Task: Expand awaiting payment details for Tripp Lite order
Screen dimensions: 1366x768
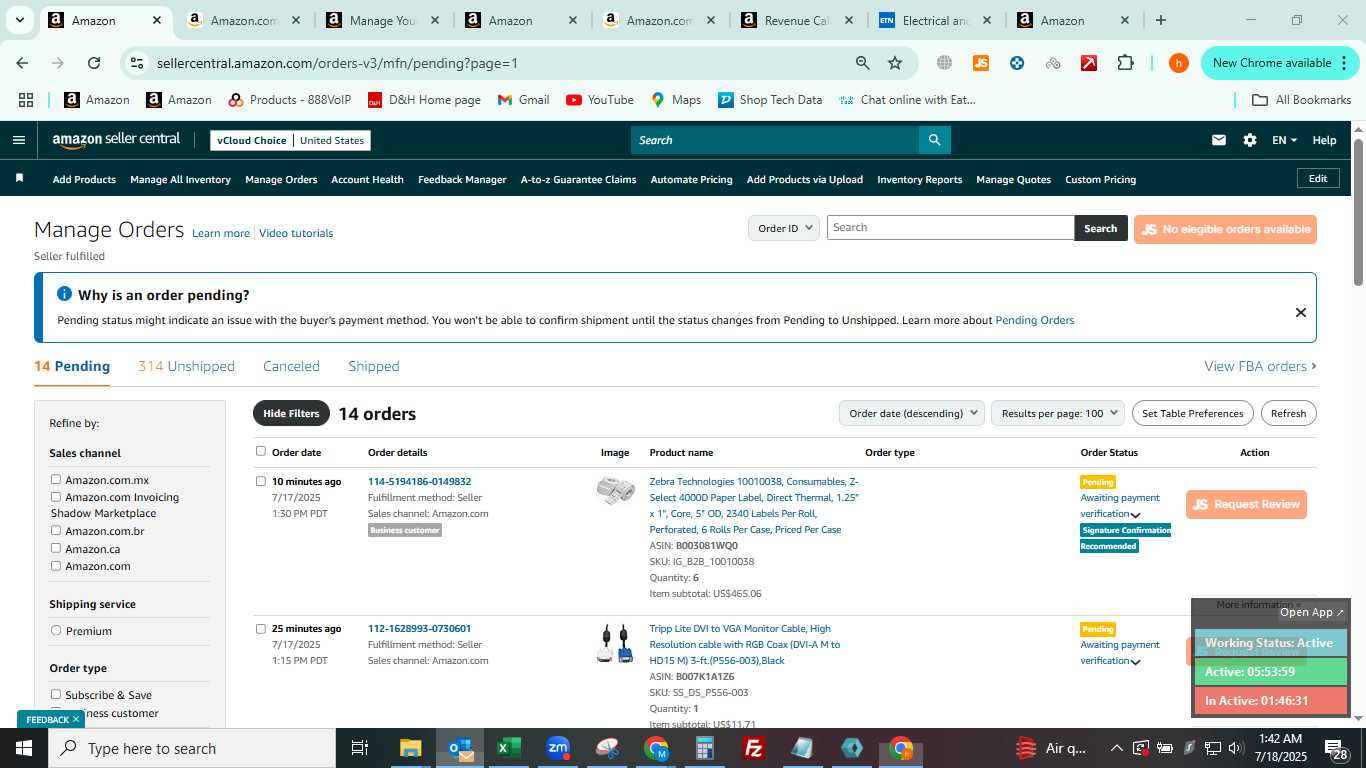Action: coord(1136,662)
